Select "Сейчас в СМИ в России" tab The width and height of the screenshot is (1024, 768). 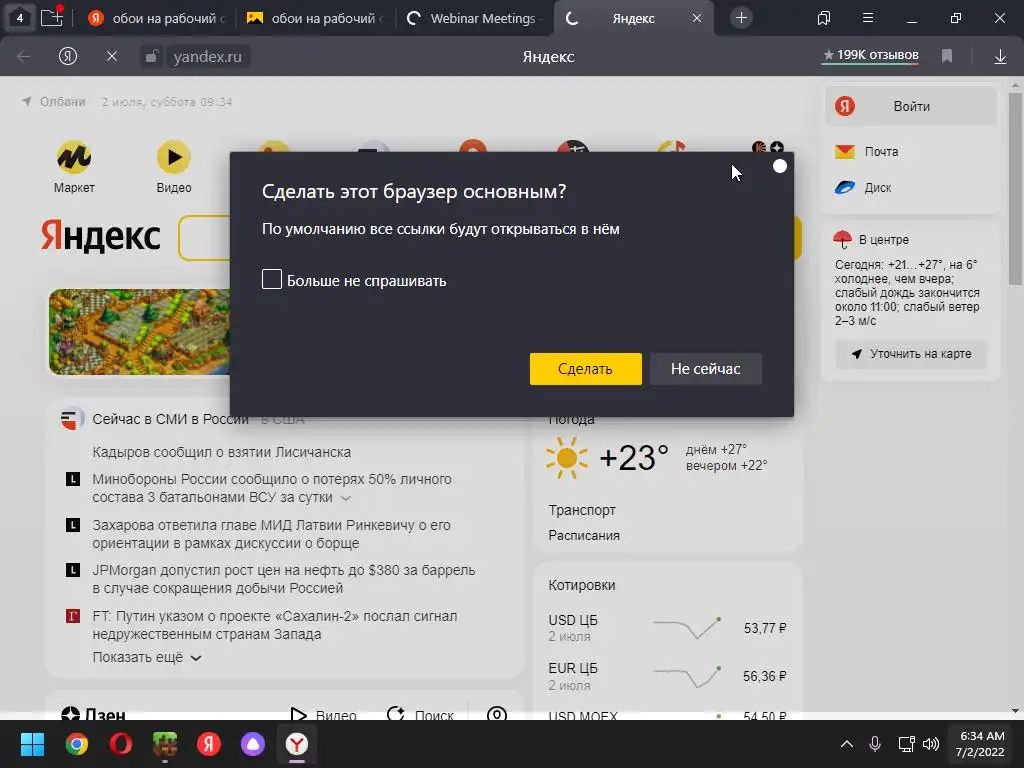[170, 419]
